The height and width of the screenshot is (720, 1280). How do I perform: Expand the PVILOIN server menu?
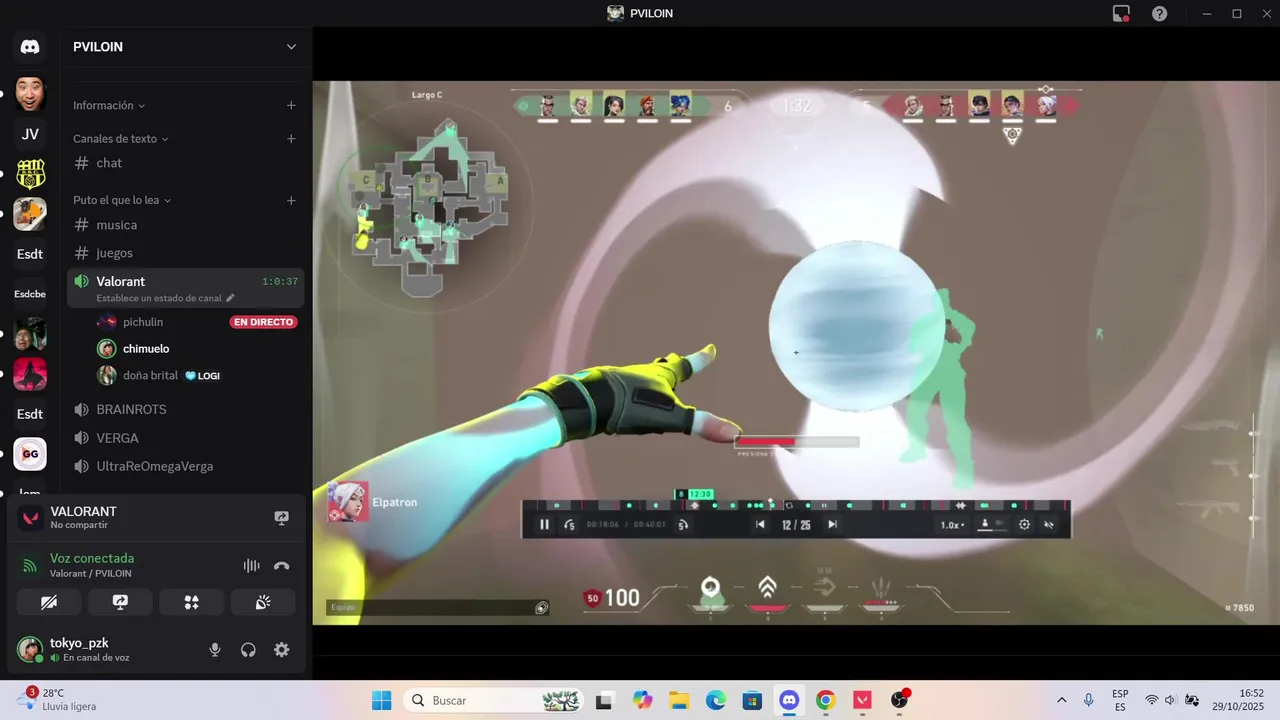(x=291, y=47)
